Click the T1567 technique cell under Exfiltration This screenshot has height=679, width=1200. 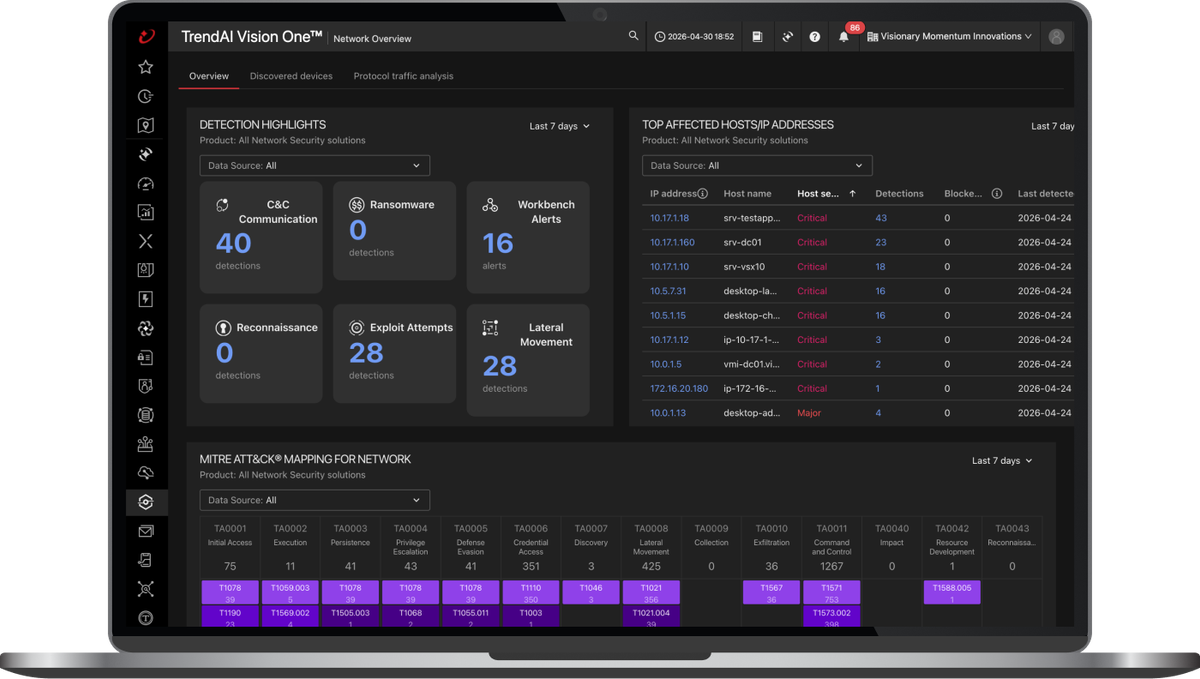[x=771, y=593]
